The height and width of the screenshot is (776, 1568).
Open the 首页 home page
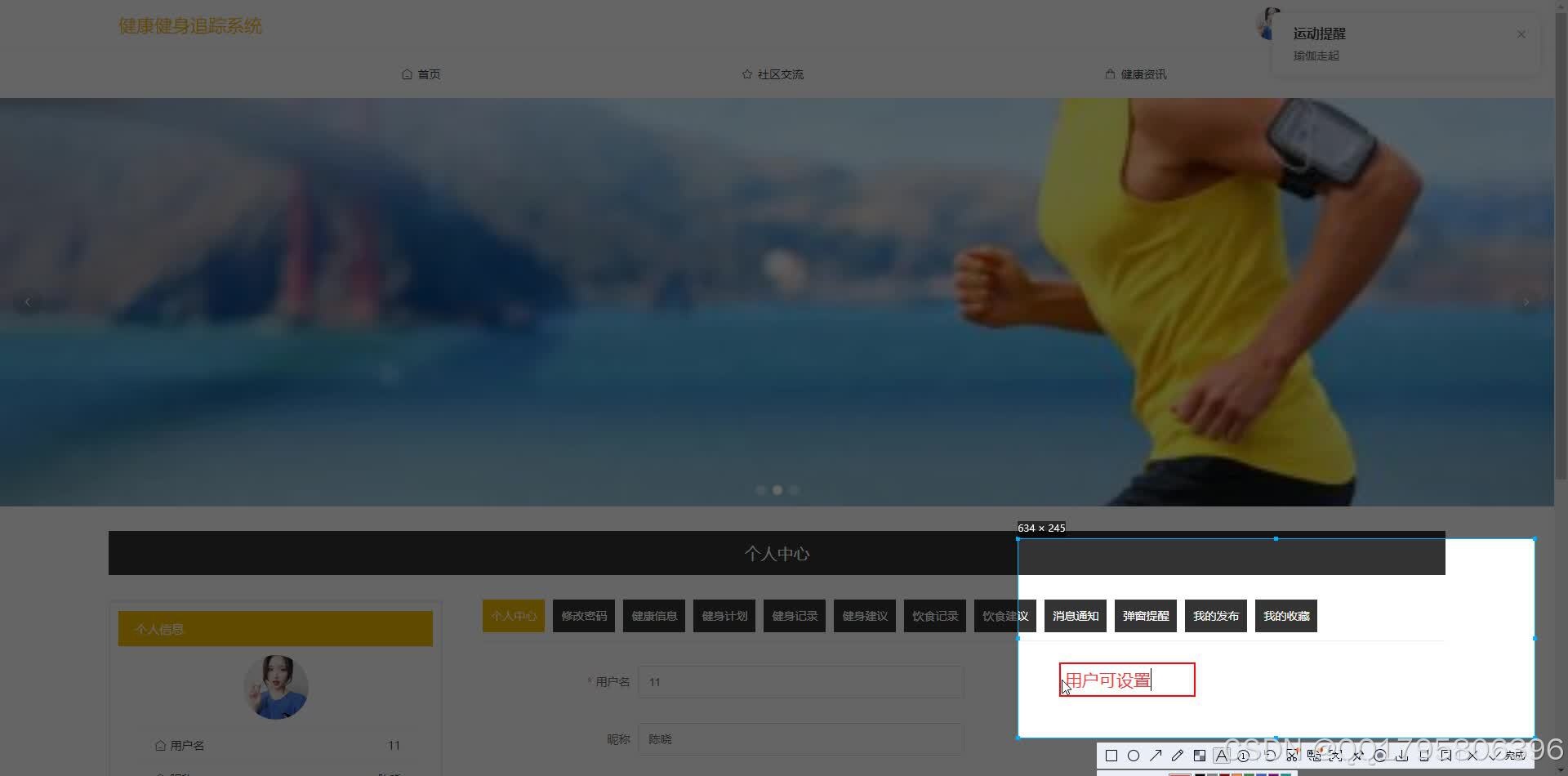[x=421, y=74]
